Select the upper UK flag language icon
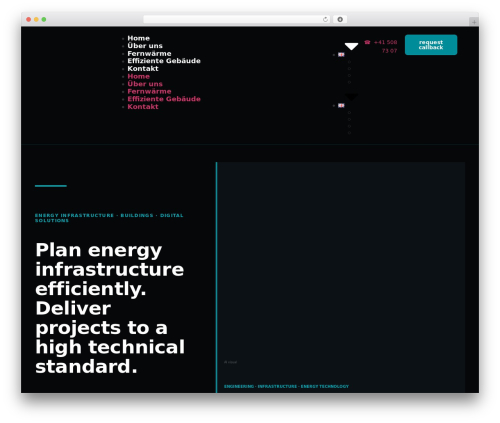The height and width of the screenshot is (423, 500). (x=341, y=55)
